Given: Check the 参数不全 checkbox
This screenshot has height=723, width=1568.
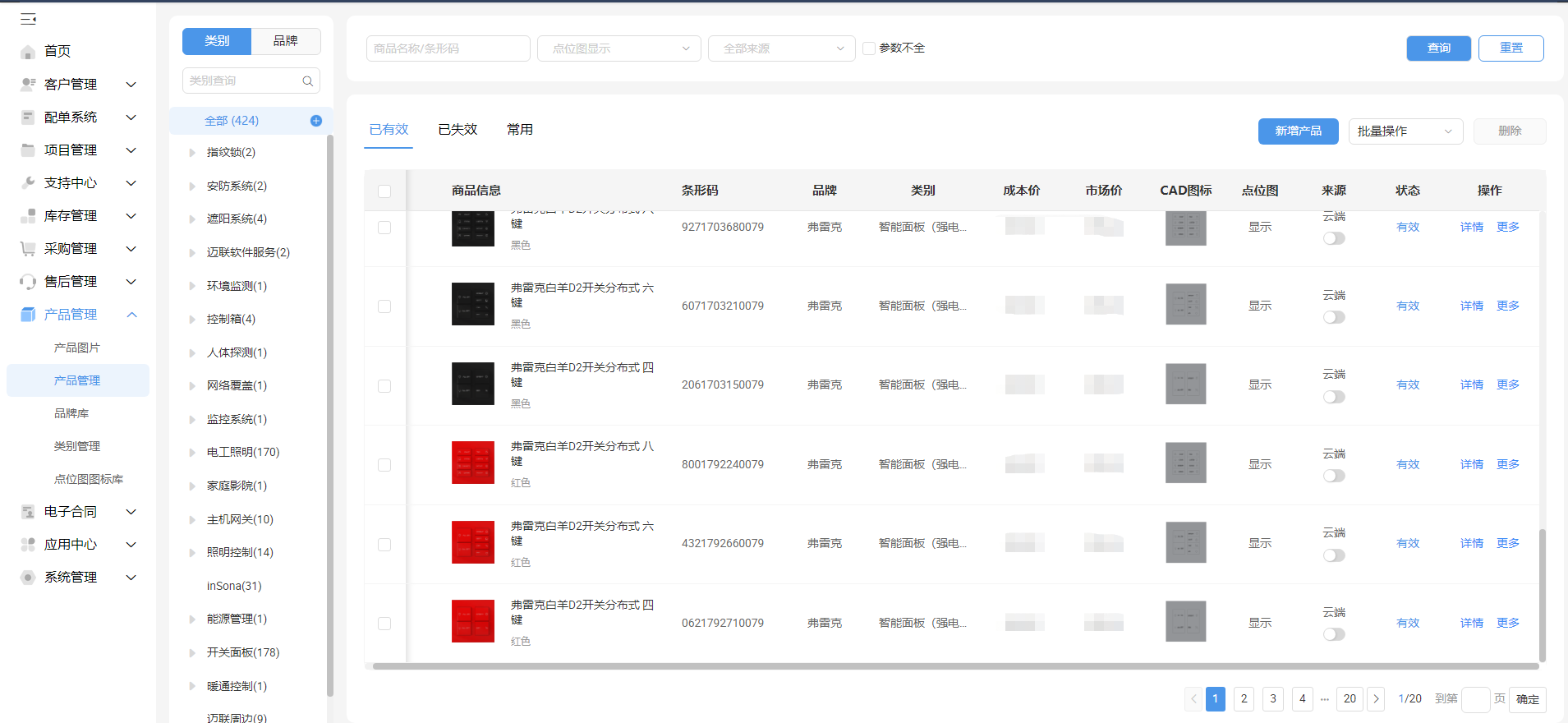Looking at the screenshot, I should pos(869,48).
